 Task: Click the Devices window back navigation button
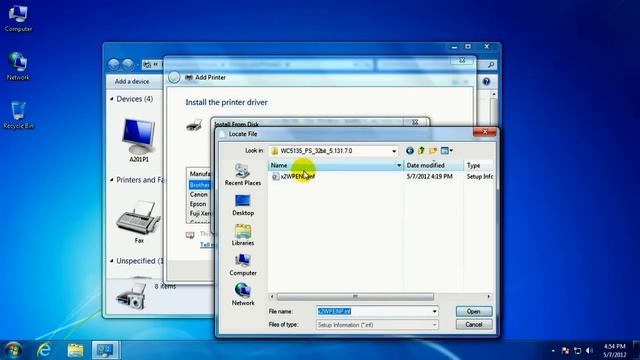114,64
